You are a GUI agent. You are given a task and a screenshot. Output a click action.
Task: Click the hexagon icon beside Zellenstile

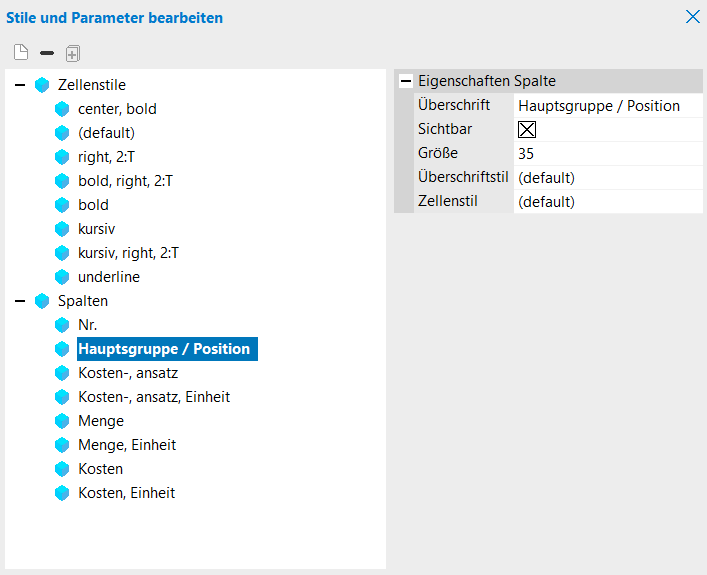pyautogui.click(x=42, y=85)
